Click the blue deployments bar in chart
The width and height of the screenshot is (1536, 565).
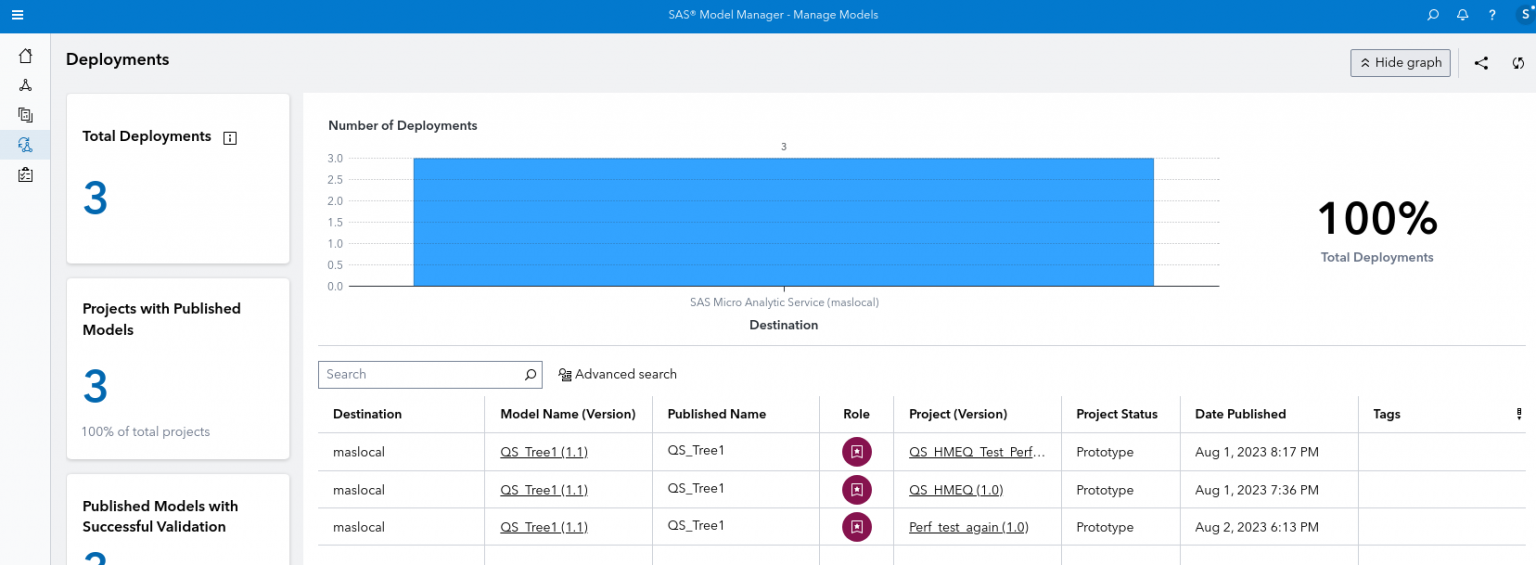click(x=783, y=222)
